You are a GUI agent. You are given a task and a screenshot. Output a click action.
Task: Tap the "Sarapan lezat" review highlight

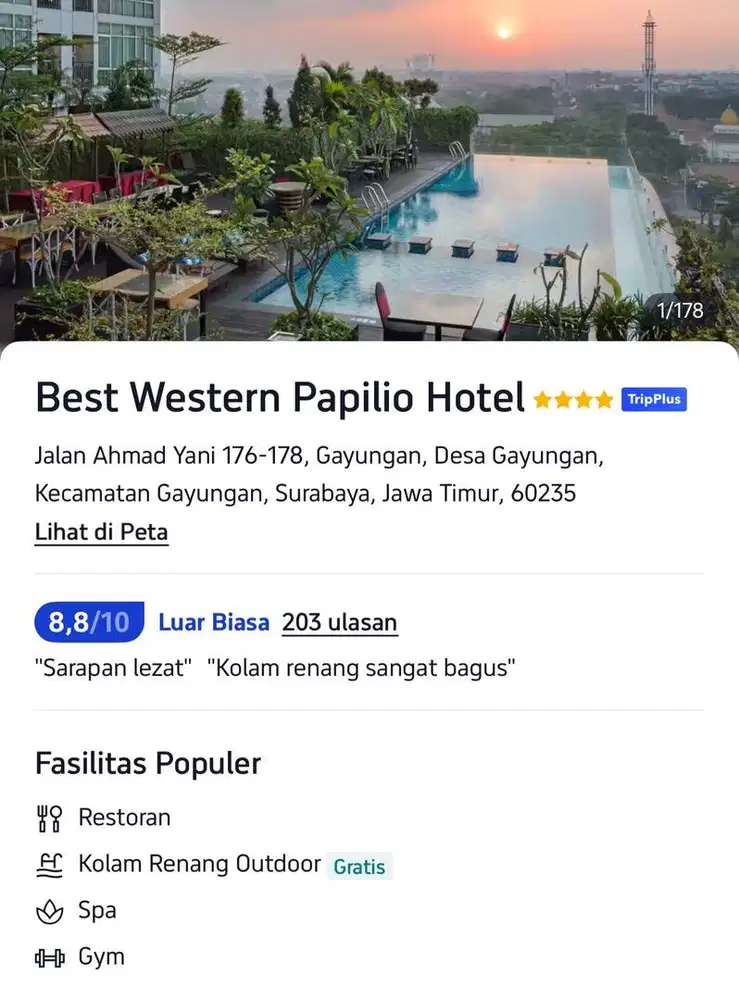pyautogui.click(x=113, y=668)
